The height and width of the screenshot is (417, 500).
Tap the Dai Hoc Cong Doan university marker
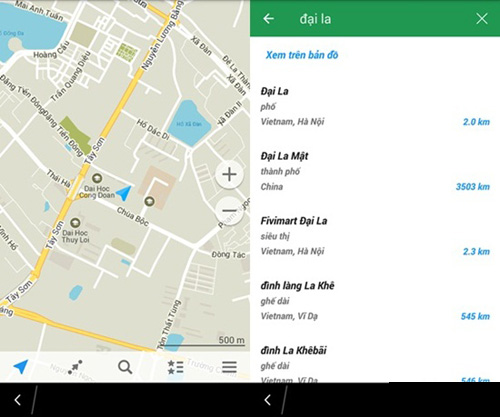[97, 178]
